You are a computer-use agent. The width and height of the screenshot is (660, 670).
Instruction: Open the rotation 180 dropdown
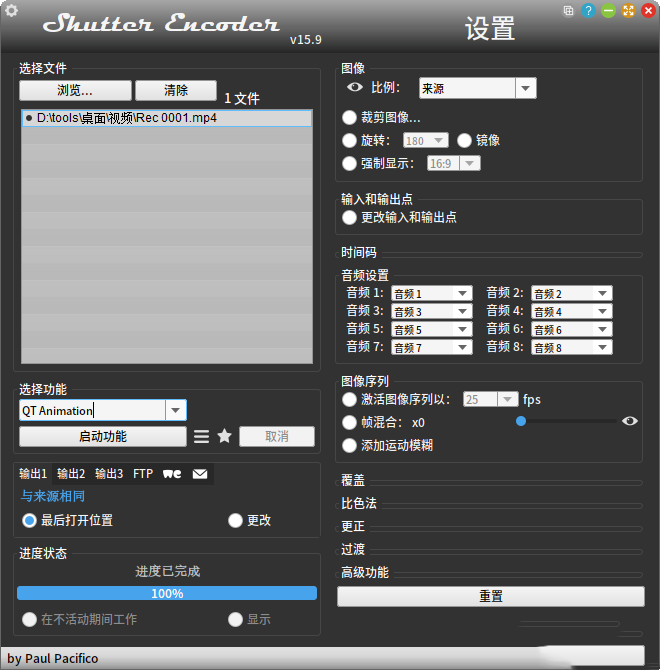click(425, 141)
